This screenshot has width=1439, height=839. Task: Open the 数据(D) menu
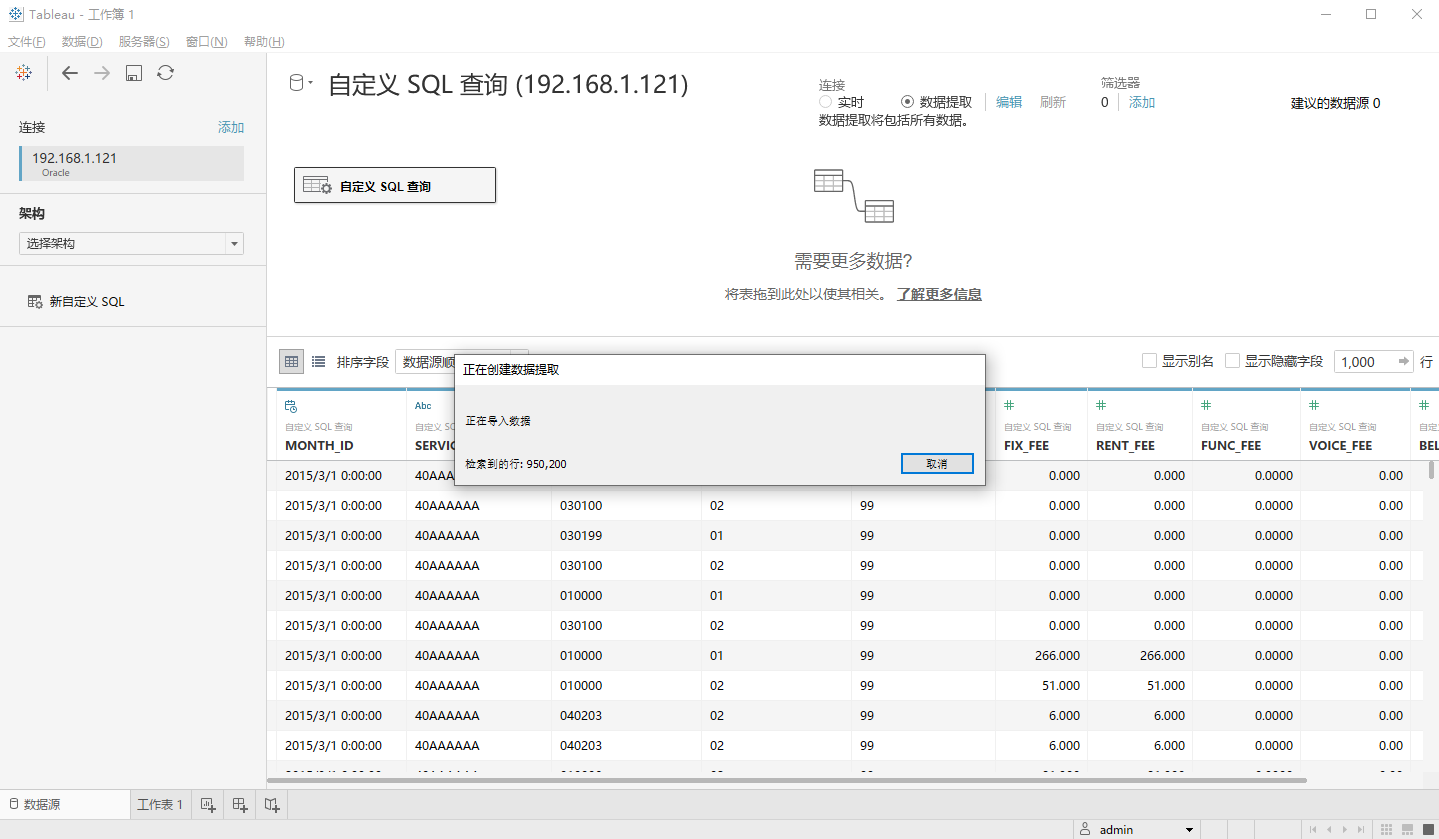(82, 41)
